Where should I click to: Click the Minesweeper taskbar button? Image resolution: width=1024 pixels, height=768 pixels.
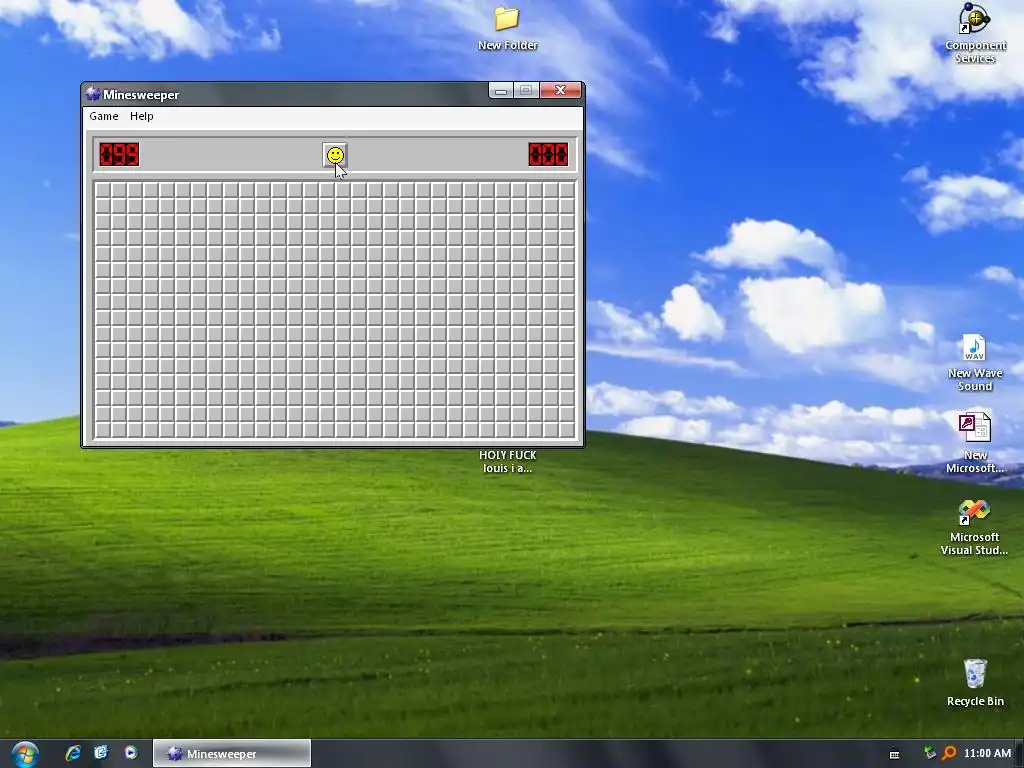pyautogui.click(x=232, y=754)
